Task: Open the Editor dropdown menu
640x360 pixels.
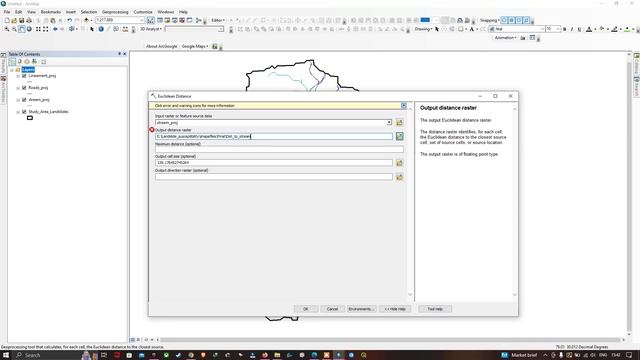Action: 218,20
